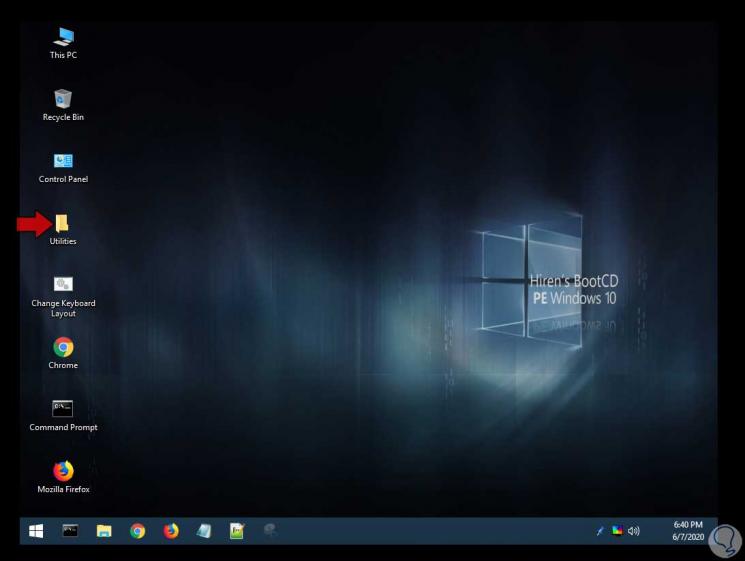This screenshot has width=745, height=561.
Task: Click the 'Chrome' label text on desktop
Action: click(63, 365)
